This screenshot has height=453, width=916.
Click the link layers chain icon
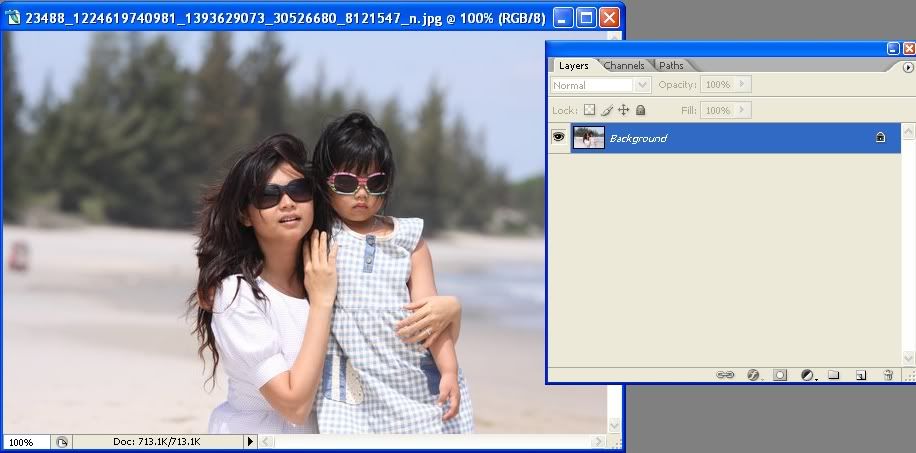point(725,375)
